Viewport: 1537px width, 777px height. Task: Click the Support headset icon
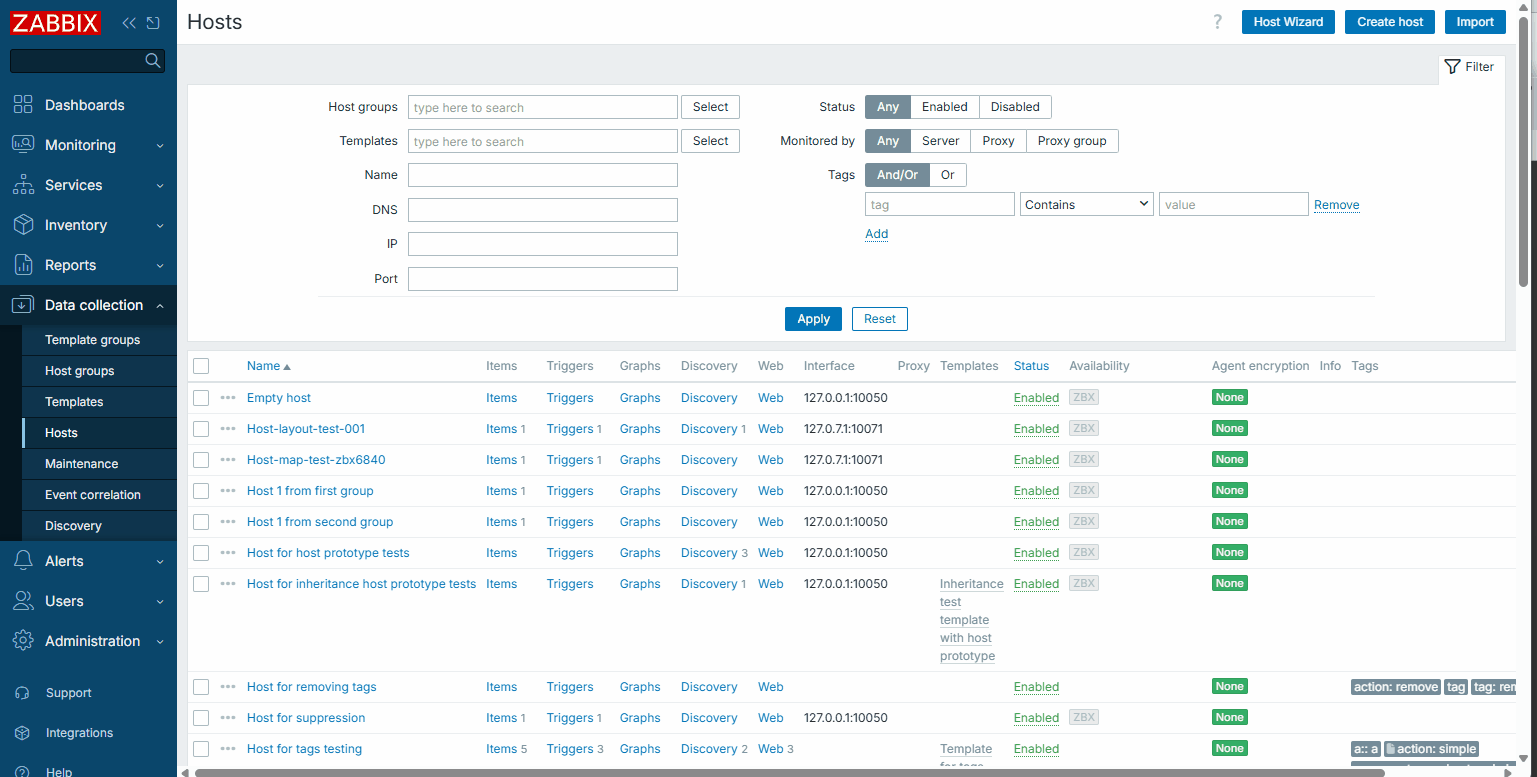click(x=23, y=693)
